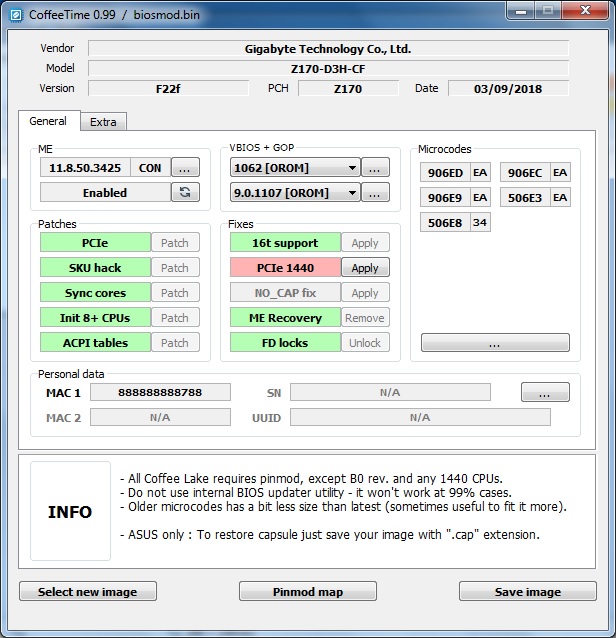Viewport: 616px width, 638px height.
Task: Click Select new image button
Action: [88, 591]
